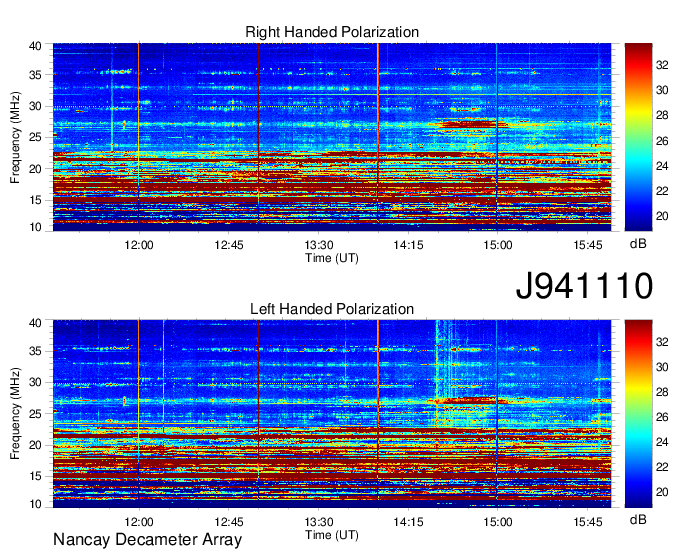The image size is (680, 552).
Task: Click the 12:45 time tick under right-handed plot
Action: (229, 245)
